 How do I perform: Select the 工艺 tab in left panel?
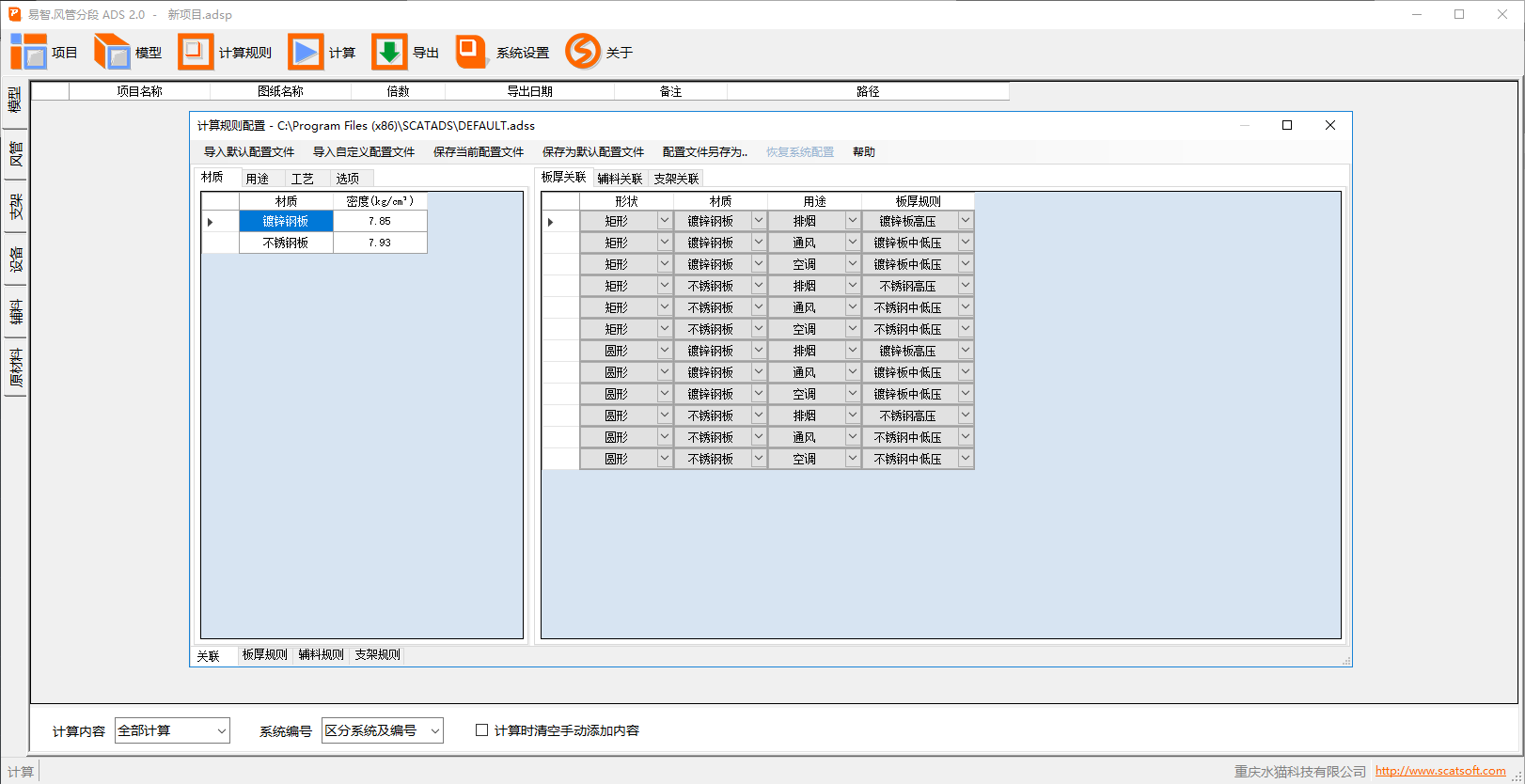click(x=302, y=179)
